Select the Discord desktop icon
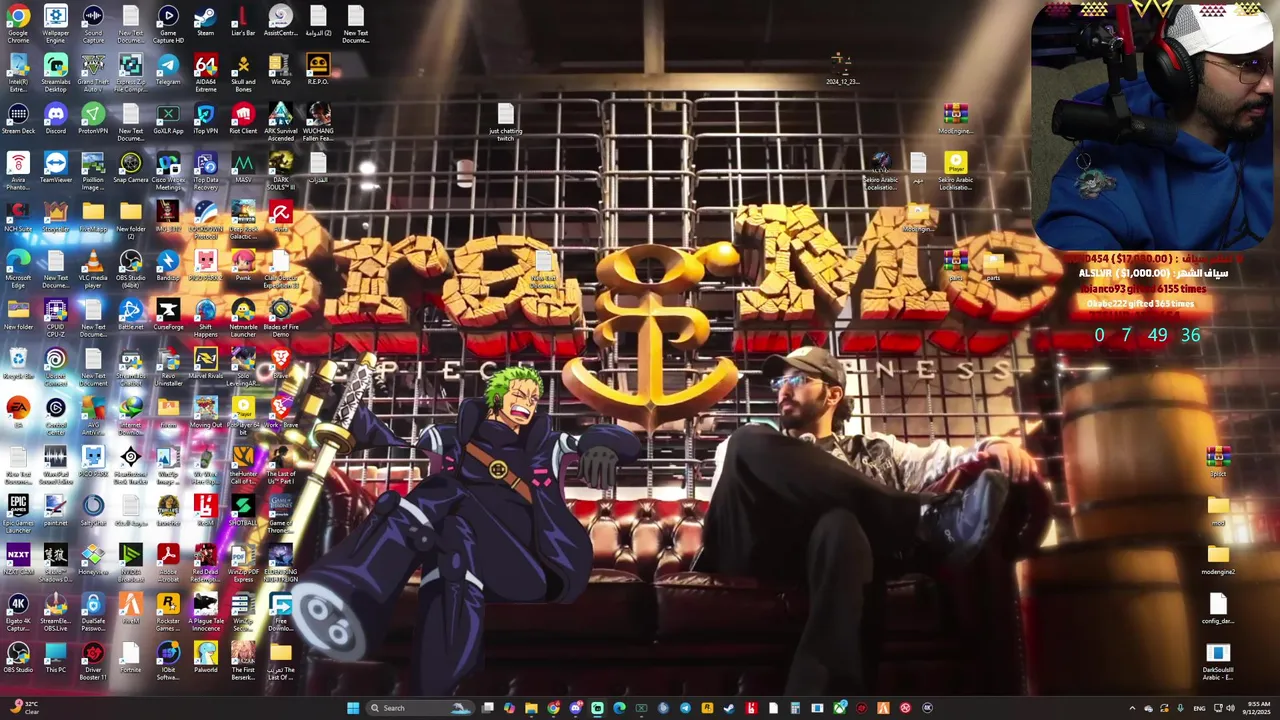The image size is (1280, 720). point(56,120)
